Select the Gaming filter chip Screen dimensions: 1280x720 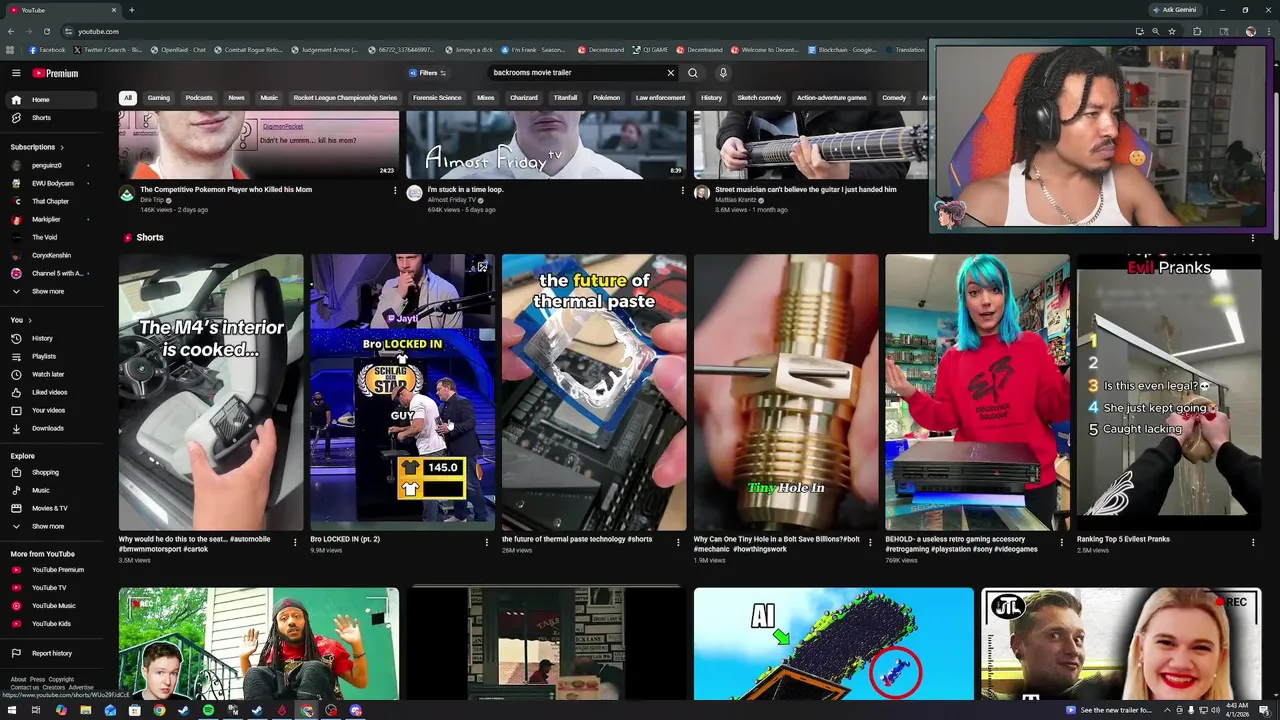[x=159, y=98]
